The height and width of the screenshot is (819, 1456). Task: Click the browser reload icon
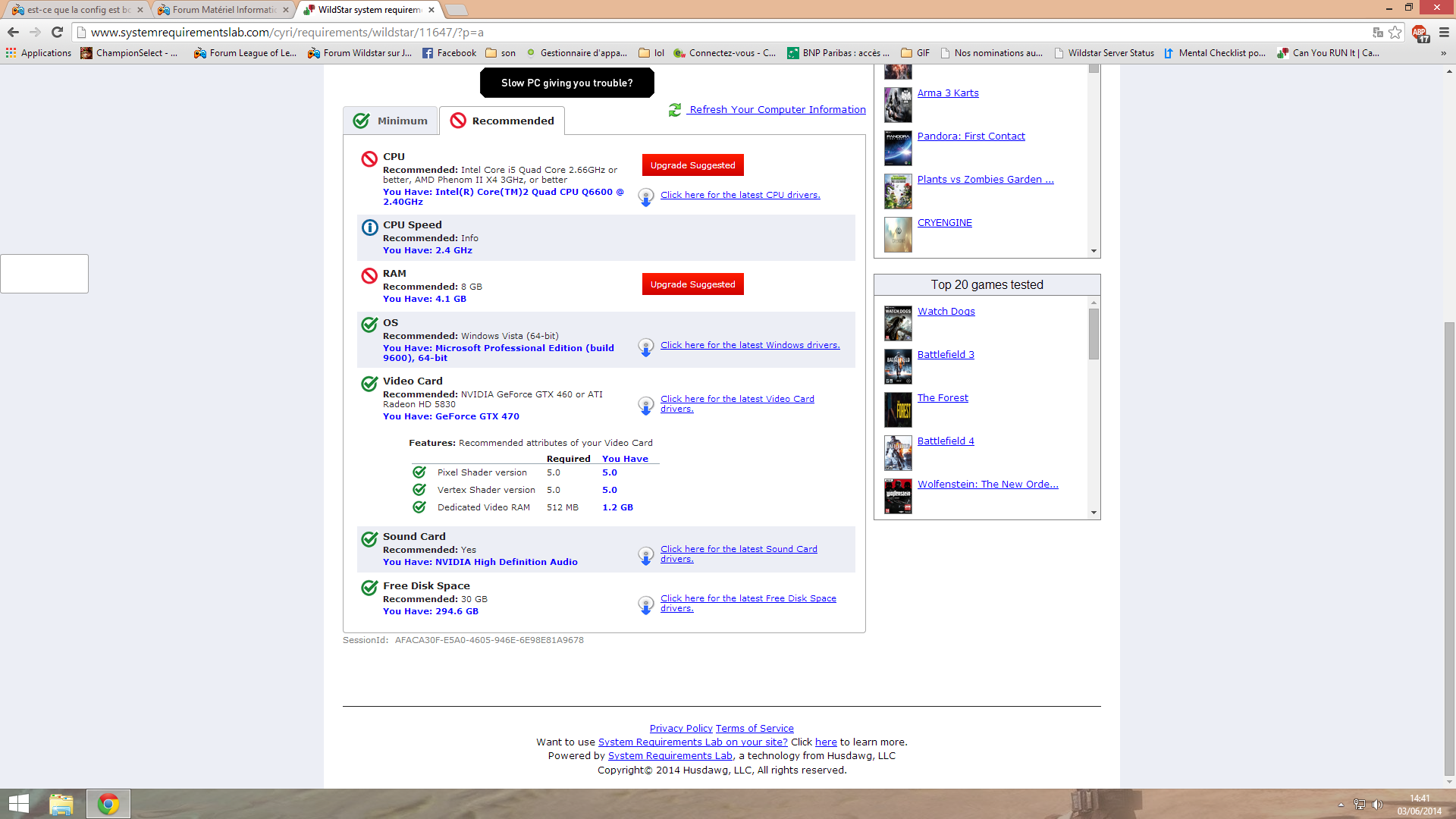[x=57, y=32]
